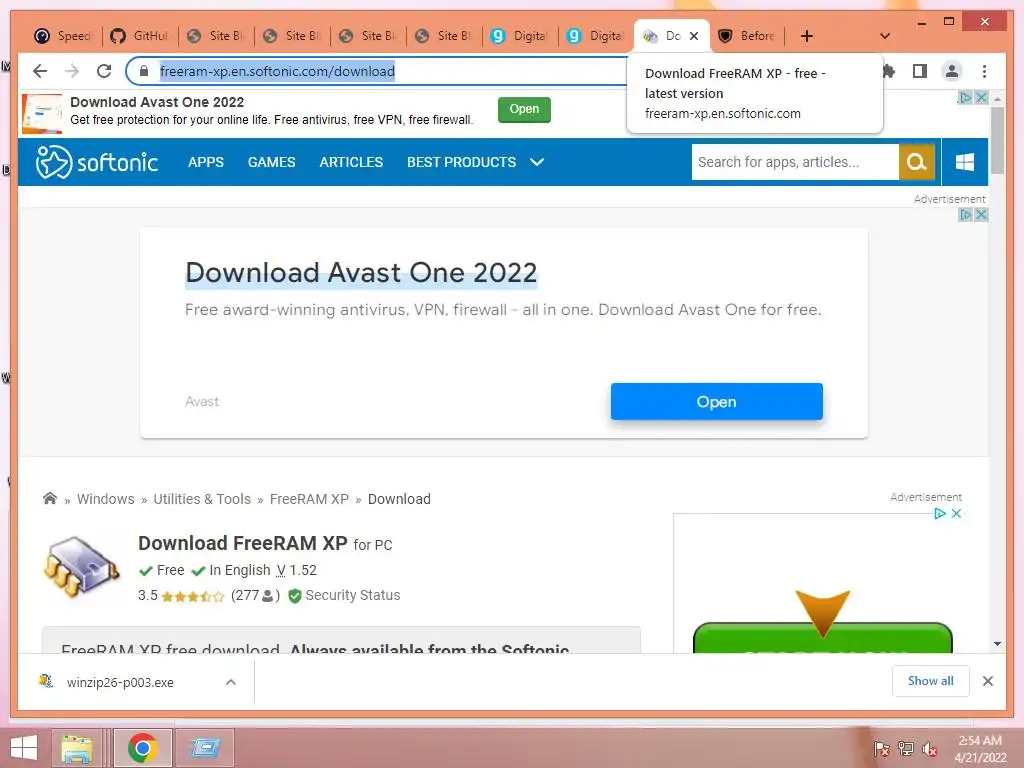This screenshot has width=1024, height=768.
Task: Close the large Avast ad X
Action: coord(981,215)
